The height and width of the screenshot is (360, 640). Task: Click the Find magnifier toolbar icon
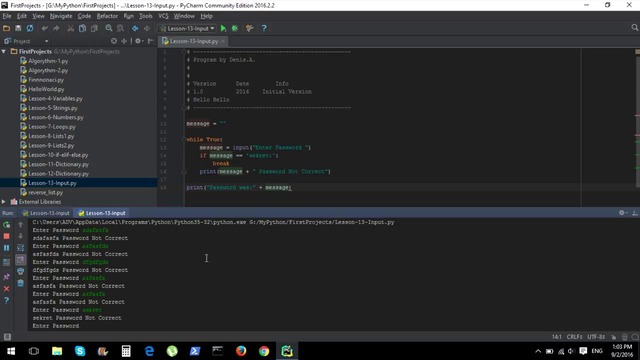click(x=109, y=28)
